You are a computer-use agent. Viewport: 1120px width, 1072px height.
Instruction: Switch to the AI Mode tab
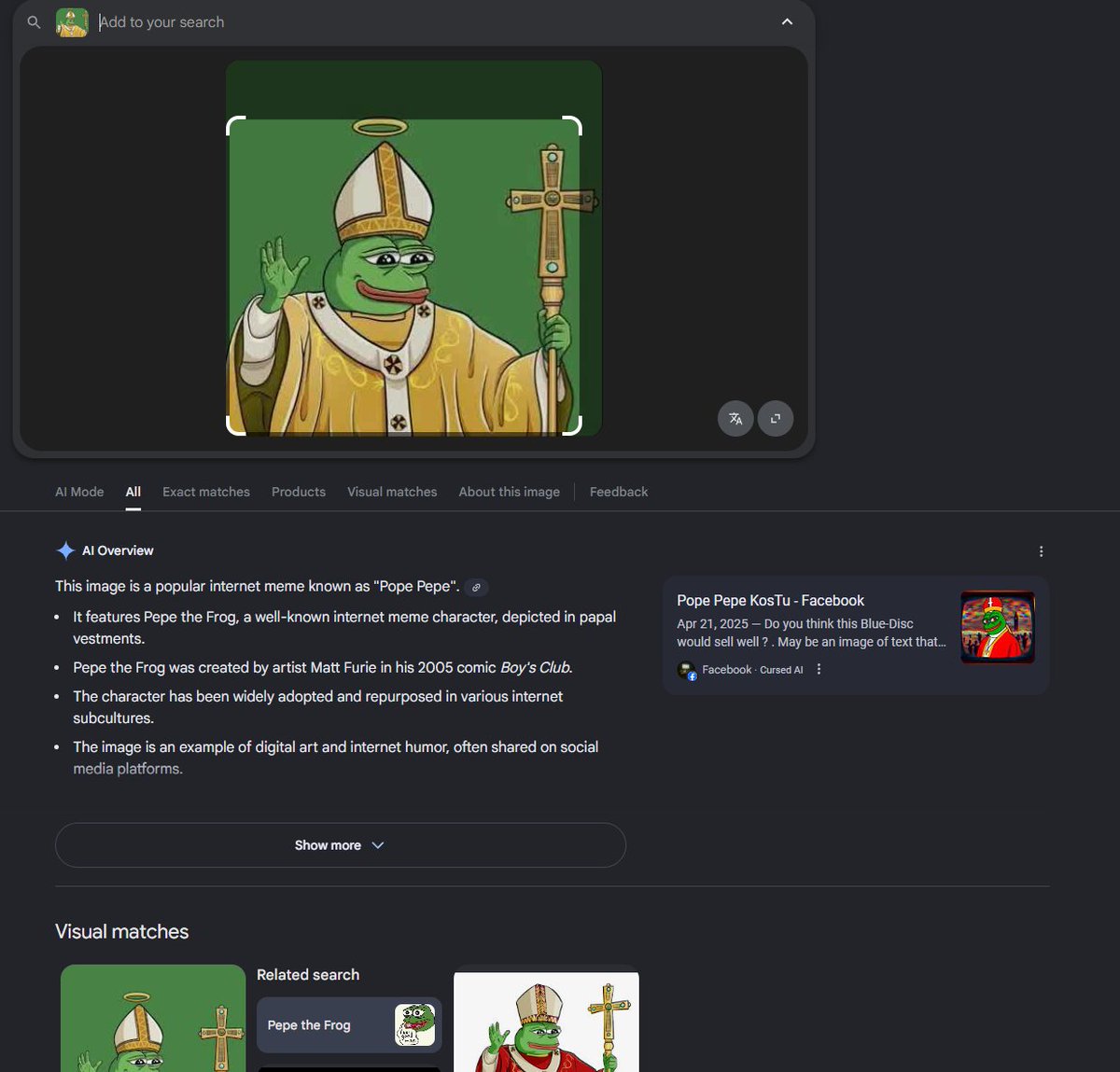coord(79,492)
